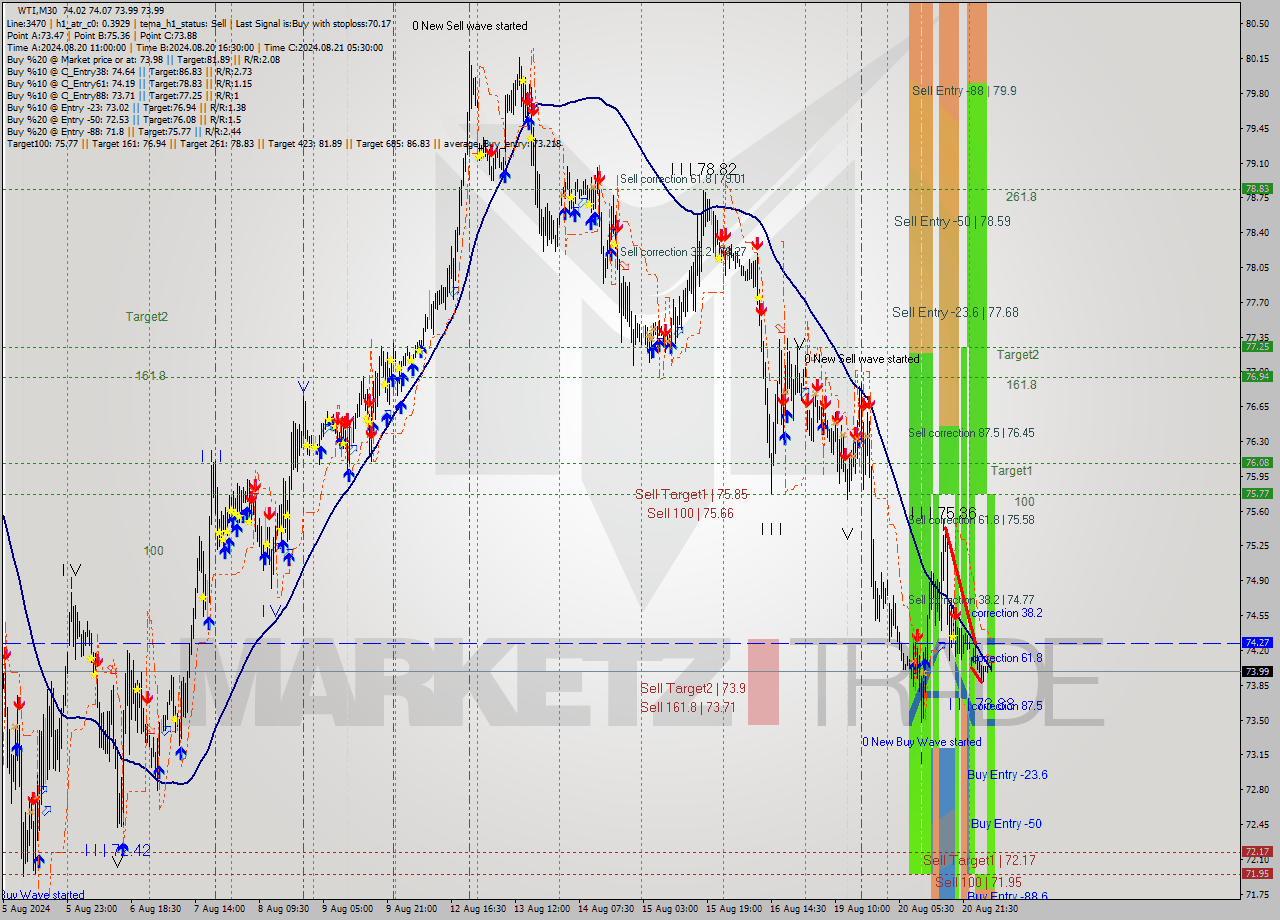Click the 'Buy %10 @ Entry -23: 73.02' row
The image size is (1280, 920).
pos(126,107)
